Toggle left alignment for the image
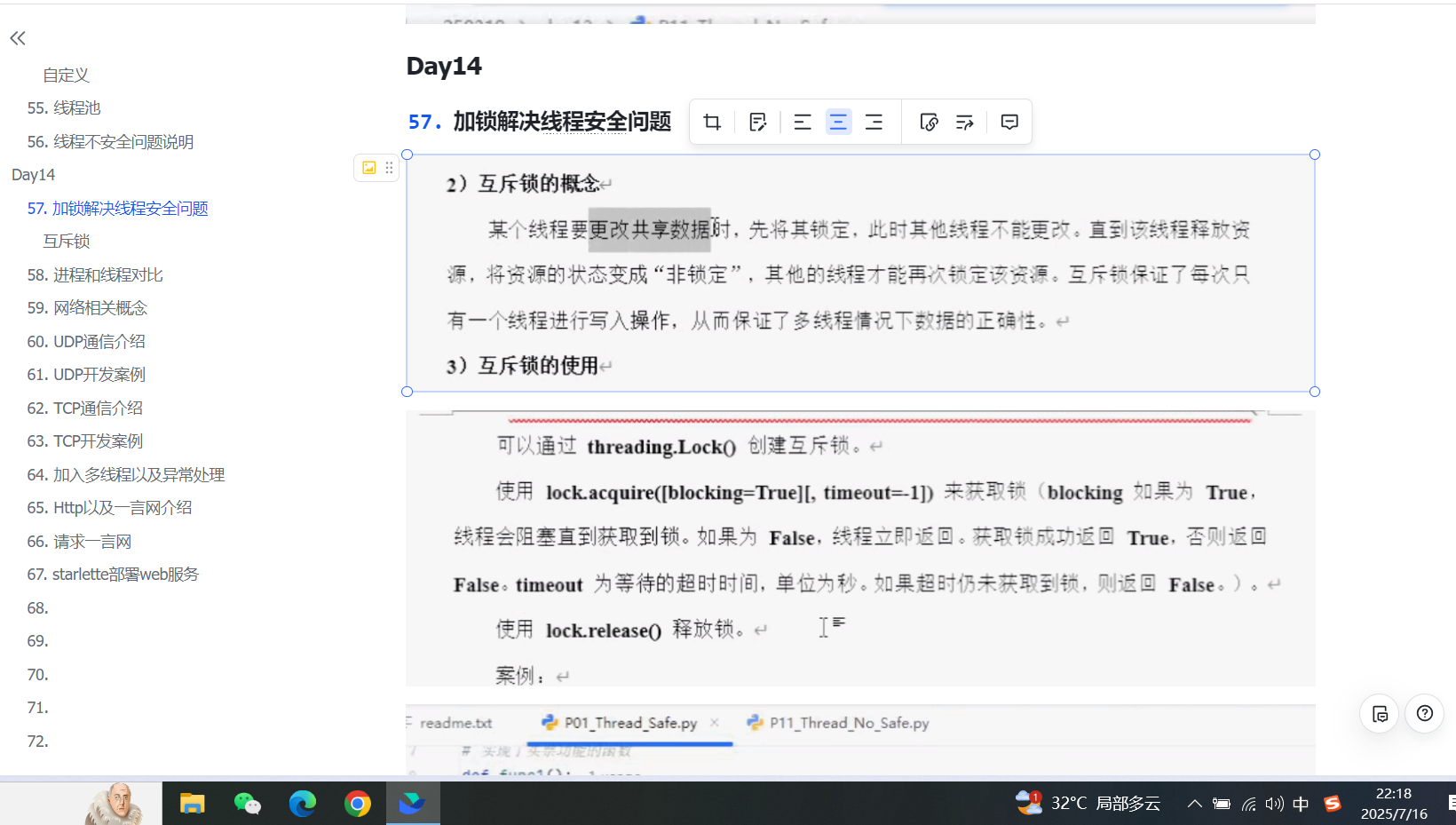 (803, 122)
